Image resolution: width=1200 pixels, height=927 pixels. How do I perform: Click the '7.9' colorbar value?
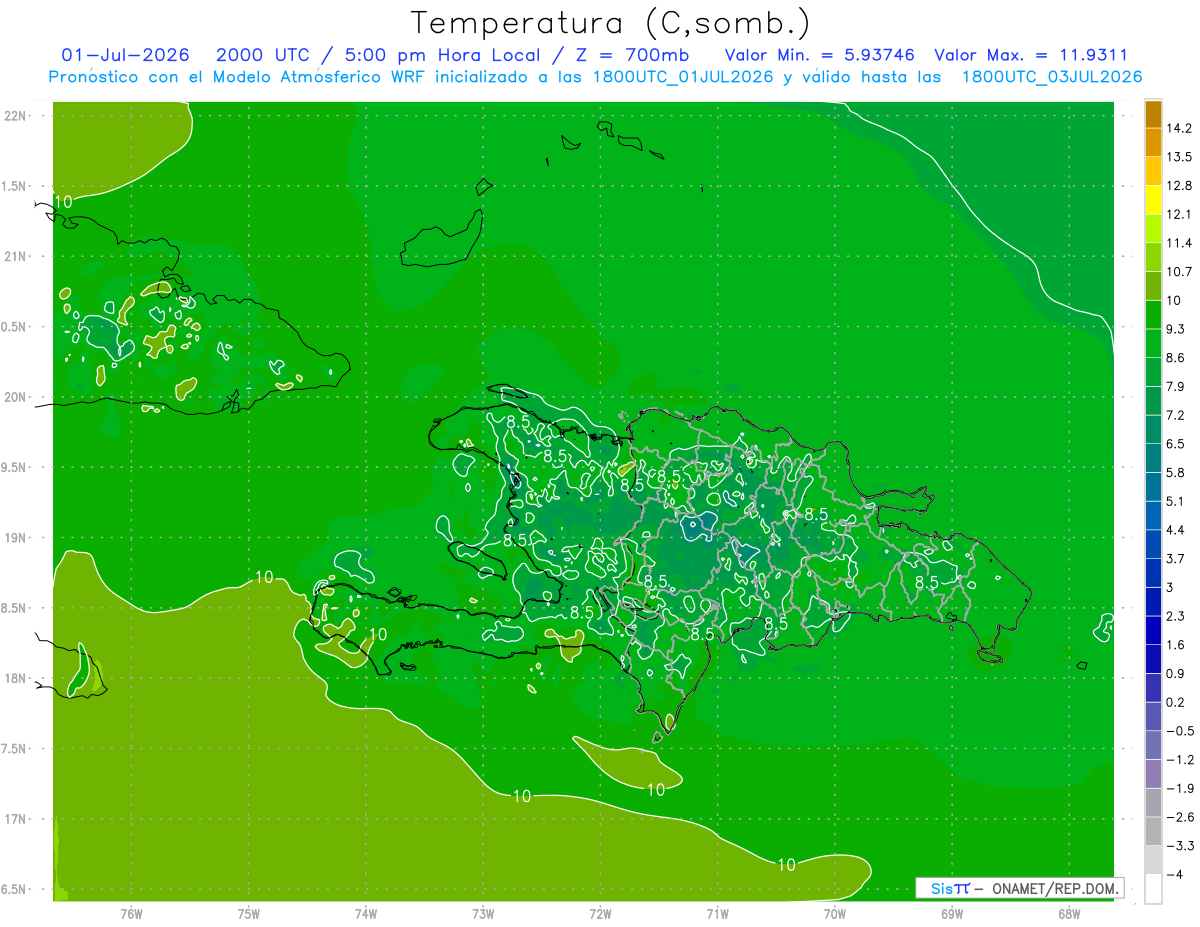click(1175, 386)
